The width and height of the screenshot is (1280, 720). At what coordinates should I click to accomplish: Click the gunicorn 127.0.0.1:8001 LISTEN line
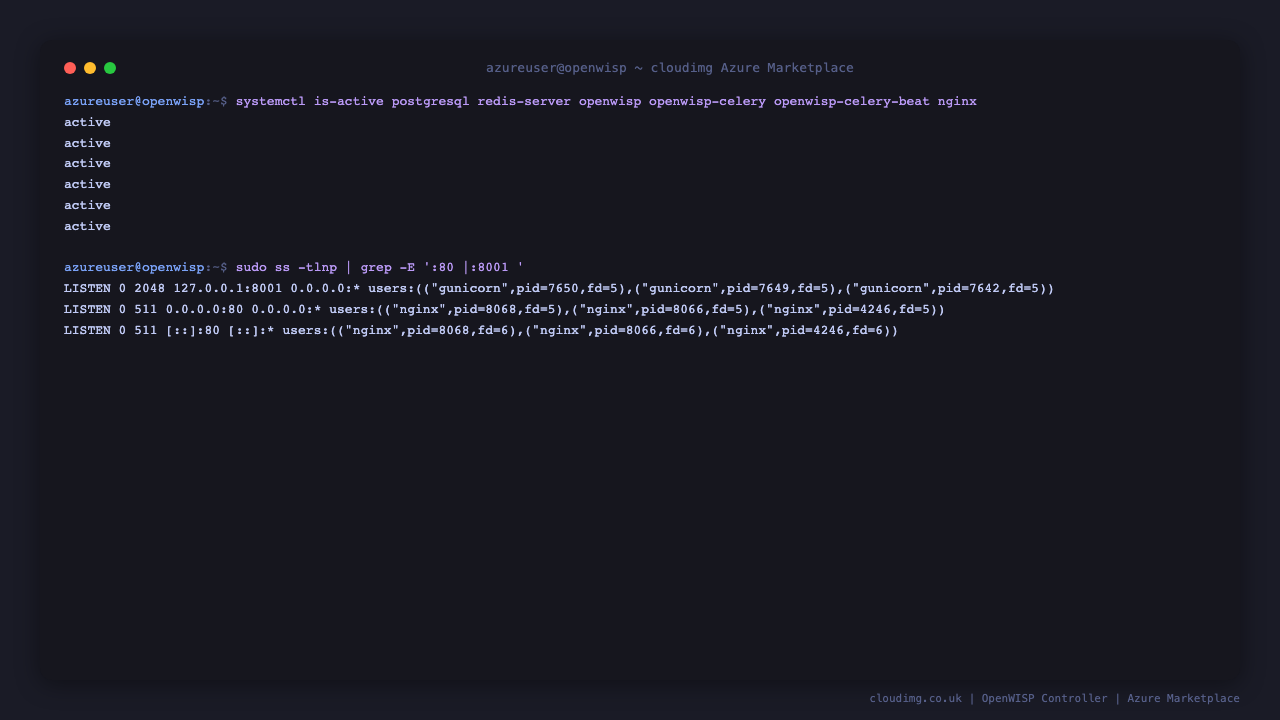click(x=559, y=289)
